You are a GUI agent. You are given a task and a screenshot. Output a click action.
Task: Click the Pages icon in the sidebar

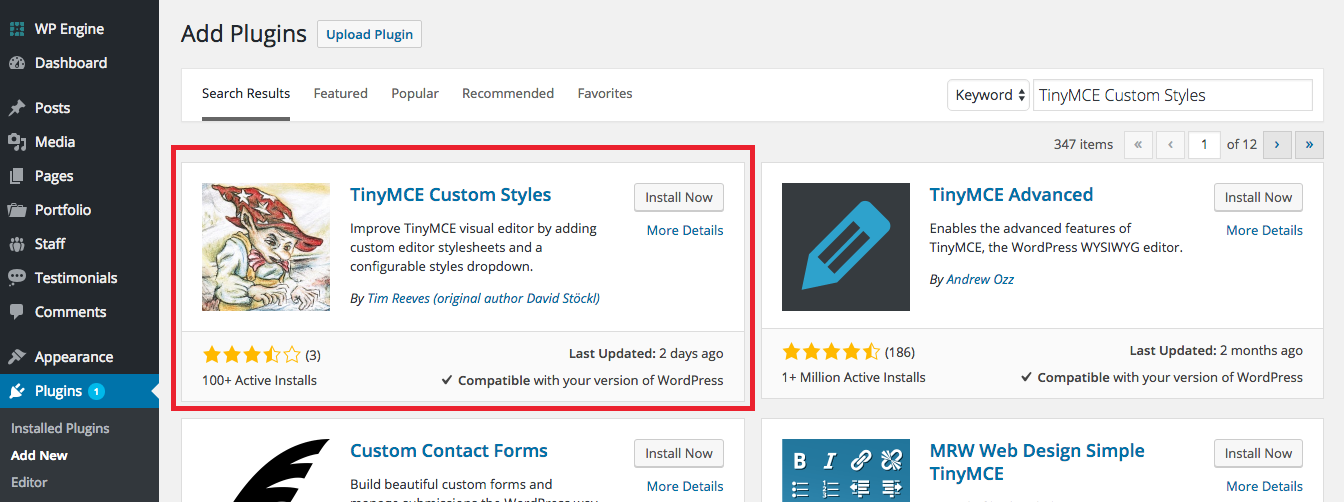click(x=17, y=176)
